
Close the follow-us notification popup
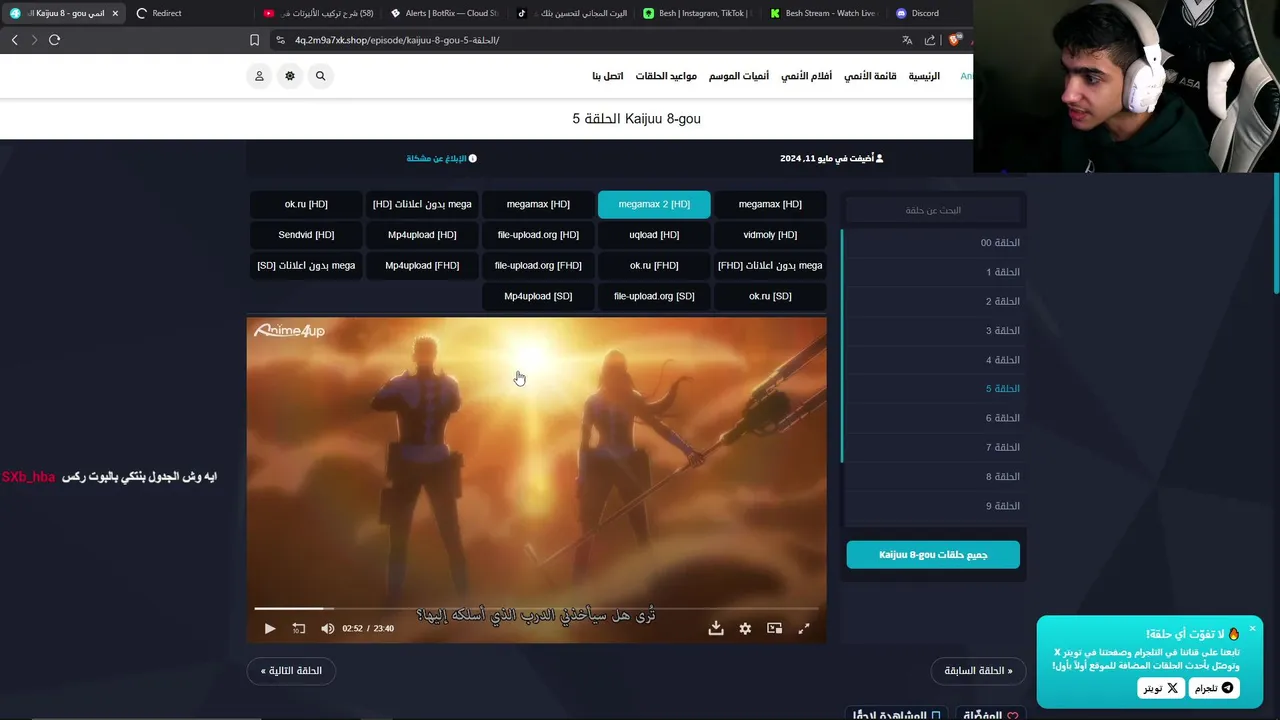point(1252,629)
